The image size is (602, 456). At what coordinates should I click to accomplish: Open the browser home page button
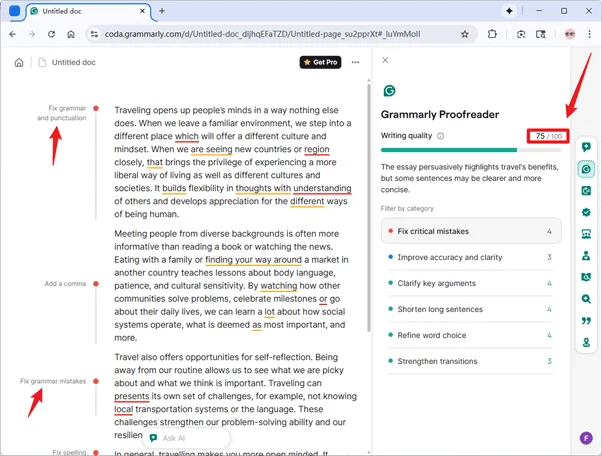tap(71, 34)
